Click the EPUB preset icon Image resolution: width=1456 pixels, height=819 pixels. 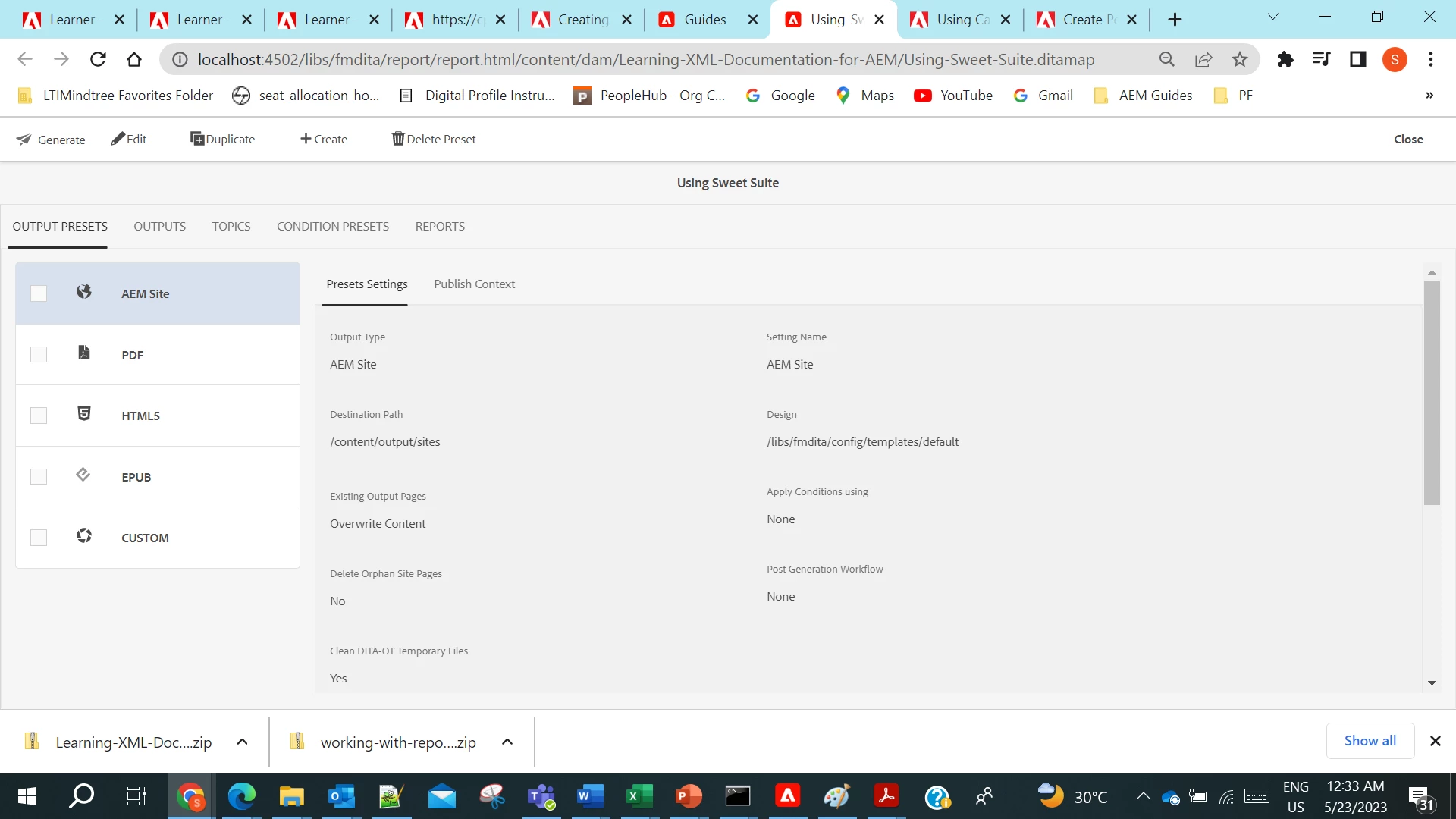83,475
